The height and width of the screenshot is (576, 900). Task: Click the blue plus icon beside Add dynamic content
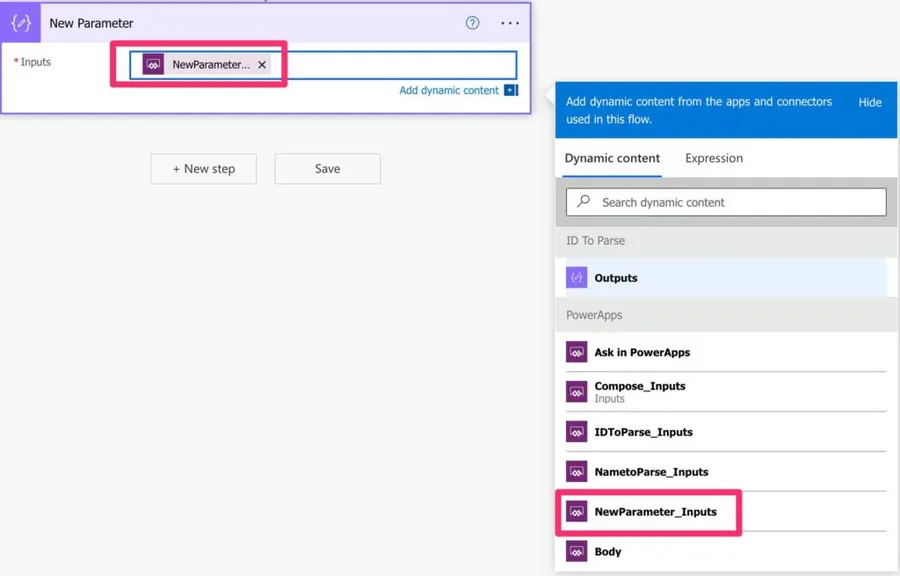510,90
